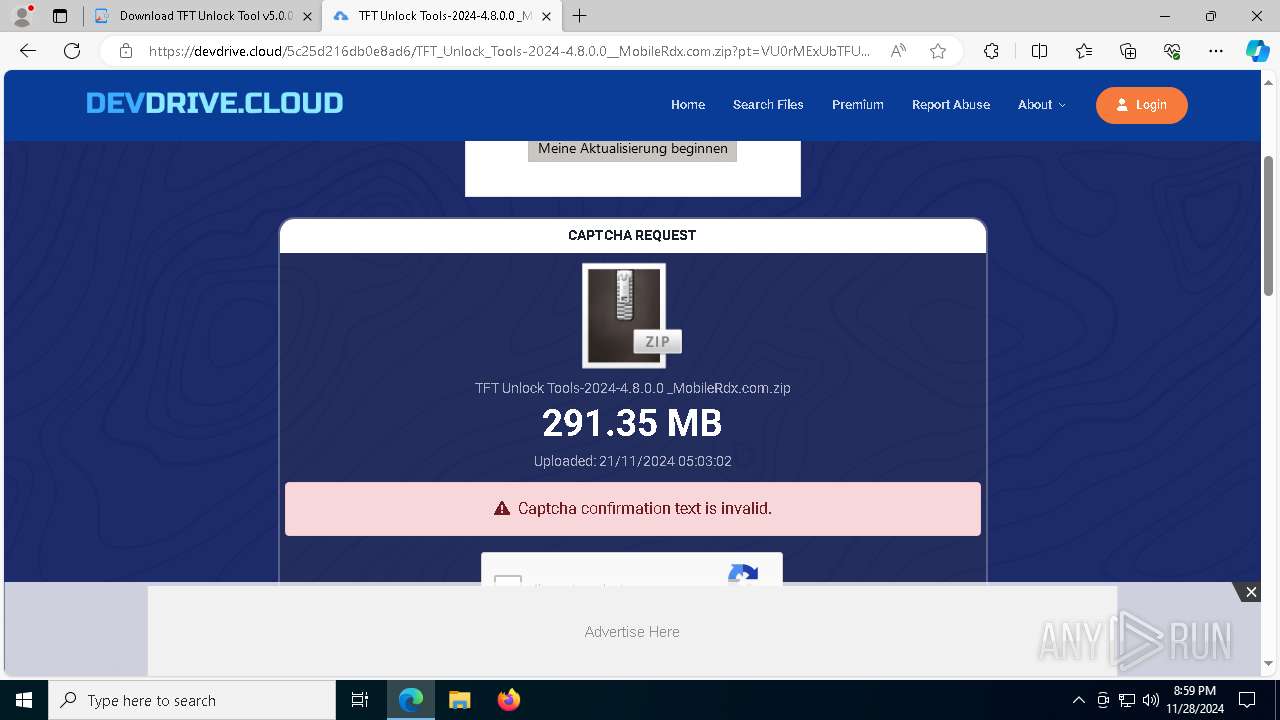Click the taskbar search box
The width and height of the screenshot is (1280, 720).
[x=192, y=700]
